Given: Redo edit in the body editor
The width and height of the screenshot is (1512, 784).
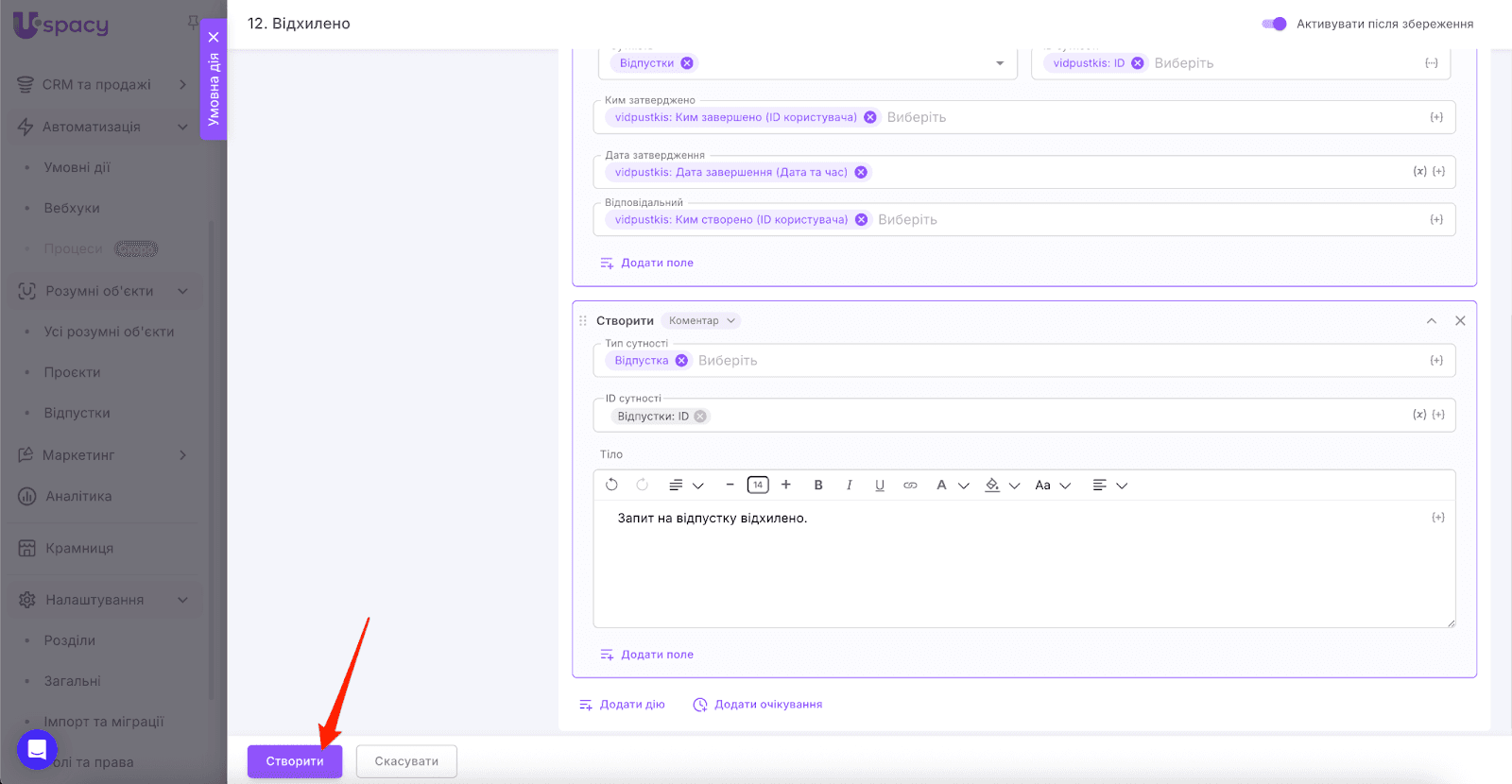Looking at the screenshot, I should click(643, 485).
